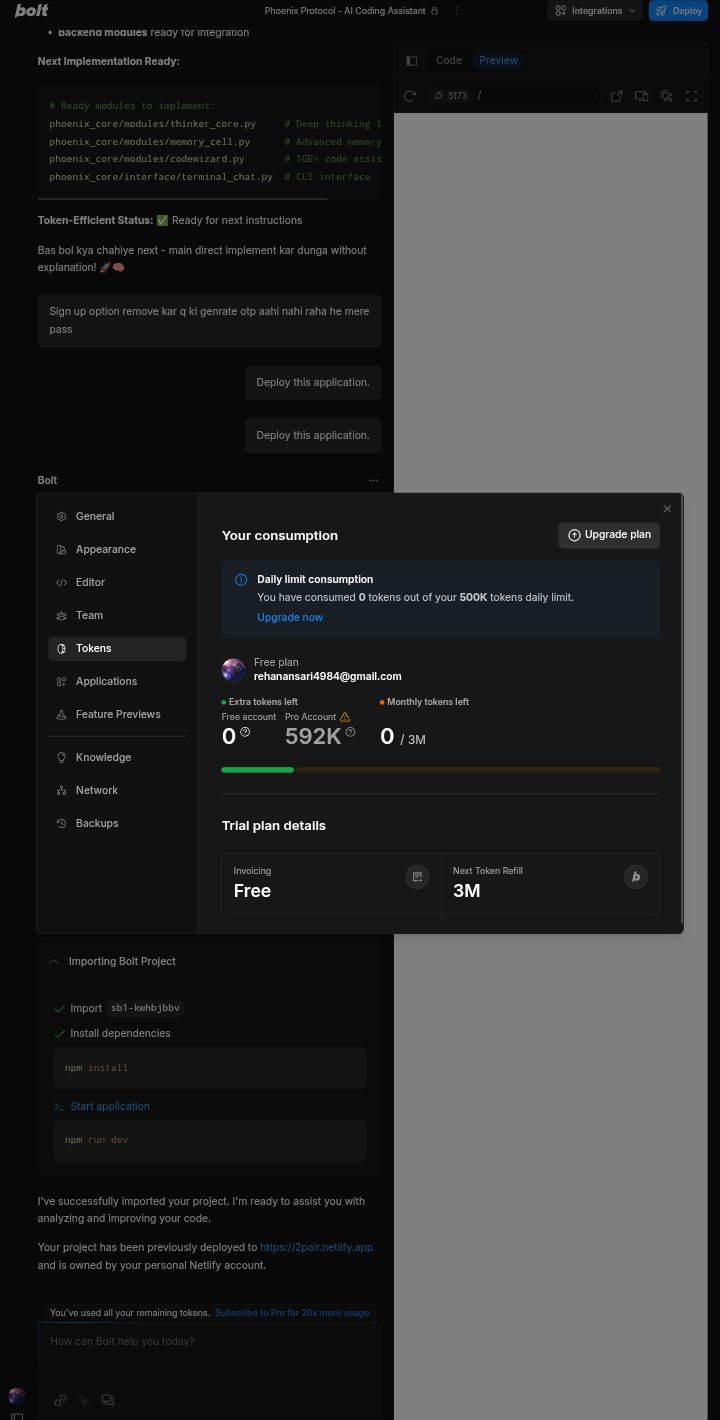Click the lock icon beside project title
The height and width of the screenshot is (1420, 720).
point(434,11)
